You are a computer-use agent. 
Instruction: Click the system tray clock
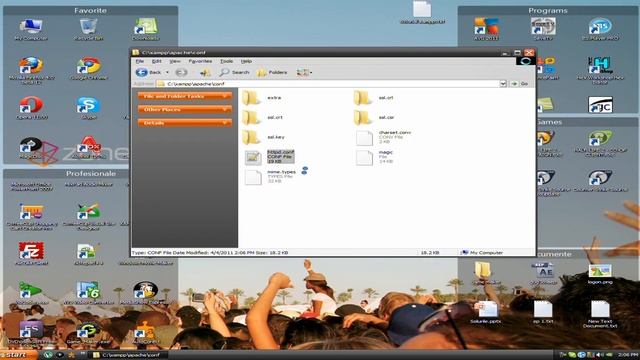(x=628, y=355)
